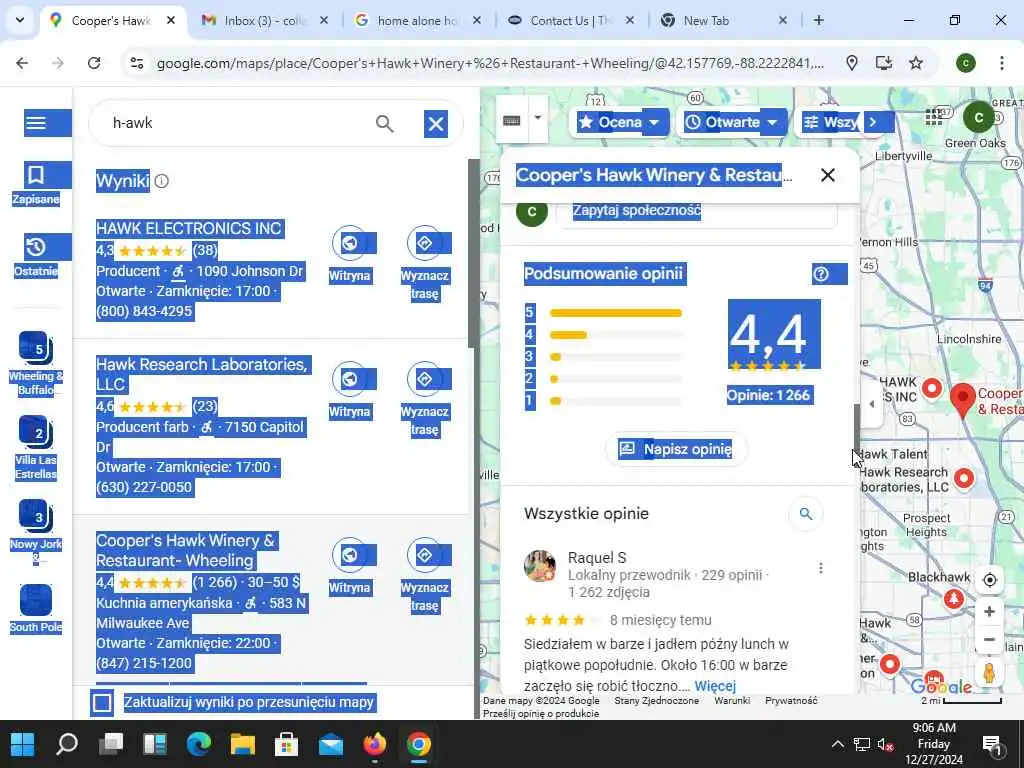Toggle Zaktualizuj wyniki po przesunięciu mapy checkbox
Viewport: 1024px width, 768px height.
102,703
